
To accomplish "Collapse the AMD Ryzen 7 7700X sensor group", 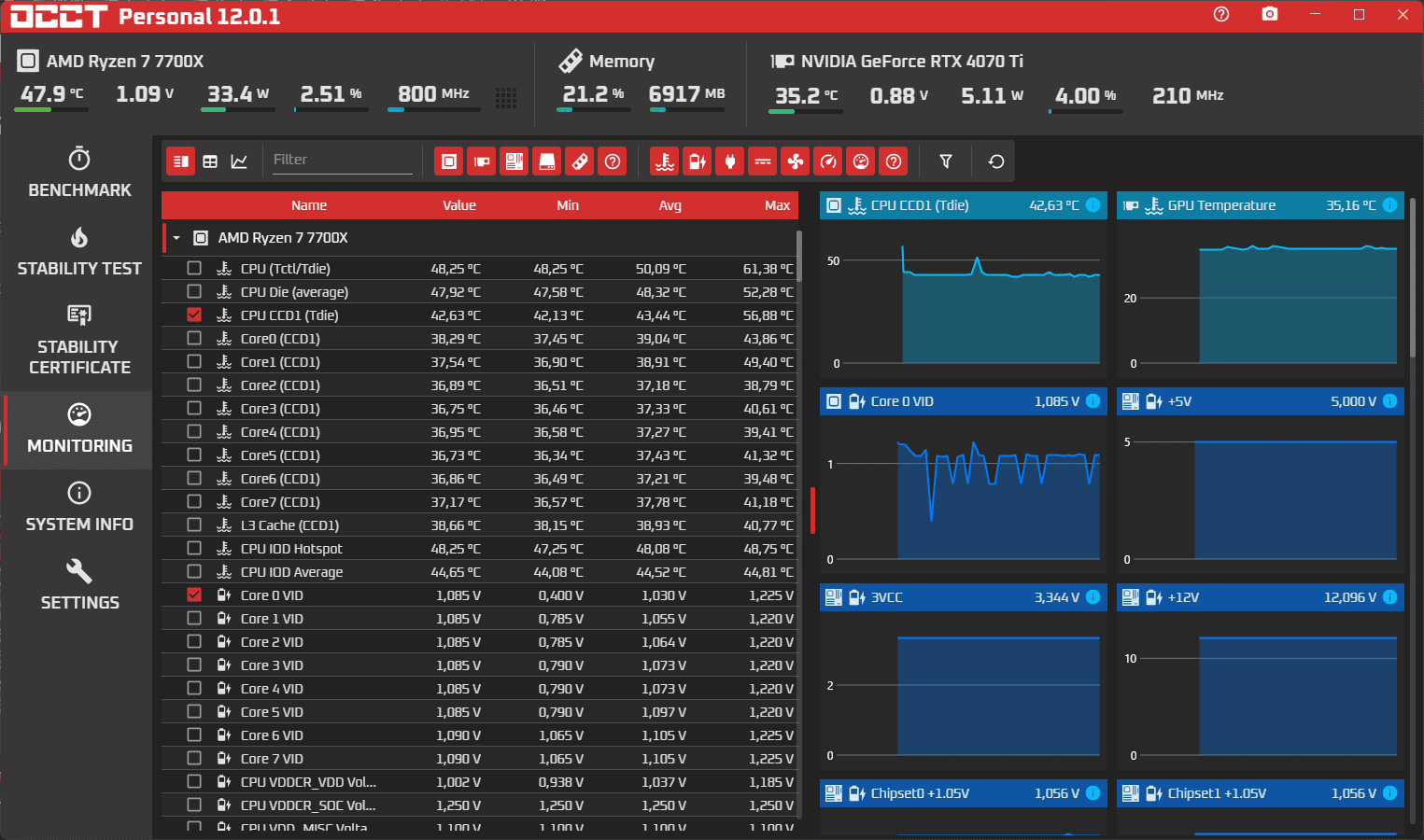I will (x=176, y=238).
